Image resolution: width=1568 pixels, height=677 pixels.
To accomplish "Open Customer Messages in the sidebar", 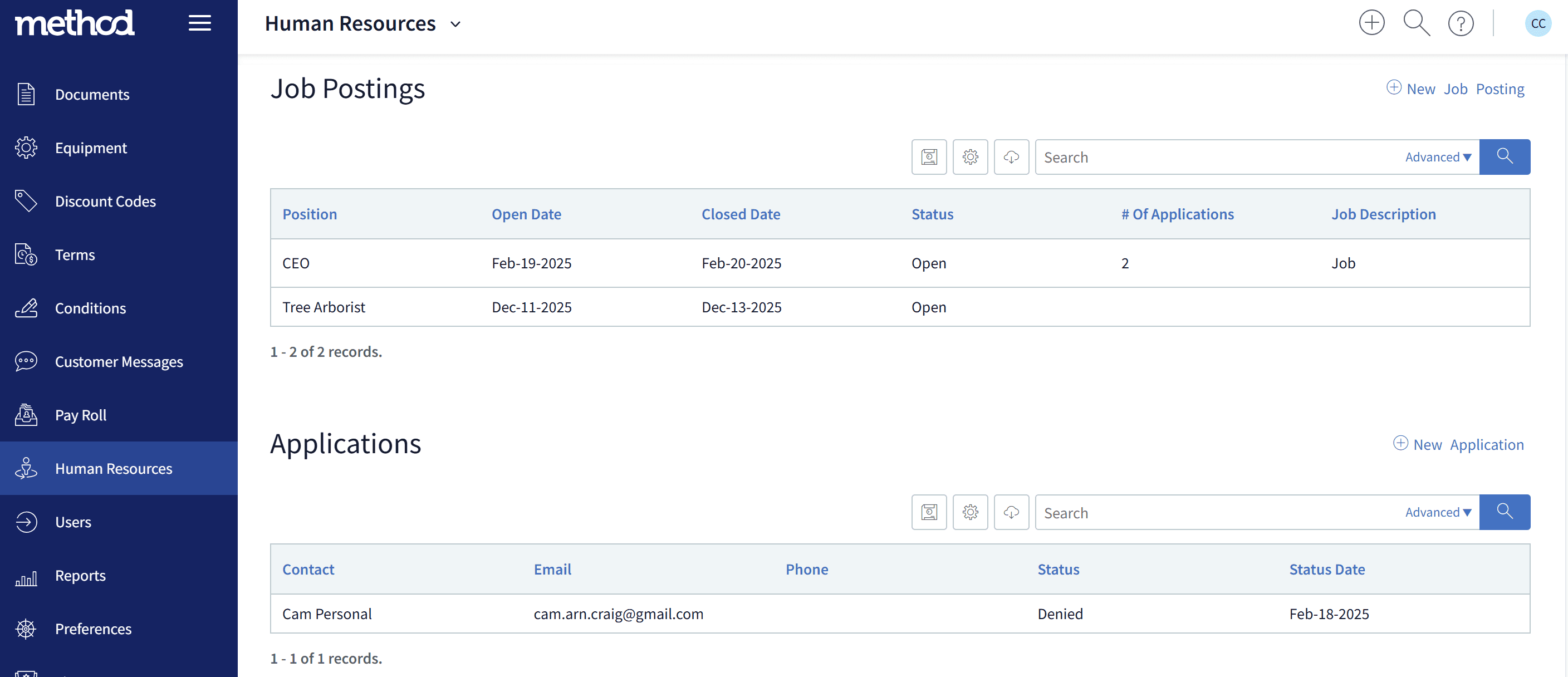I will point(119,362).
